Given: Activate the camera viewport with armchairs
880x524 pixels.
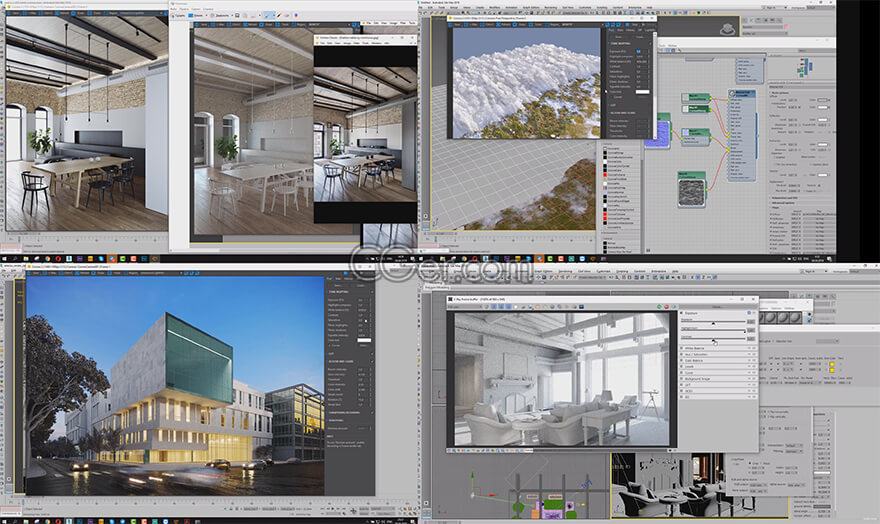Looking at the screenshot, I should (699, 485).
